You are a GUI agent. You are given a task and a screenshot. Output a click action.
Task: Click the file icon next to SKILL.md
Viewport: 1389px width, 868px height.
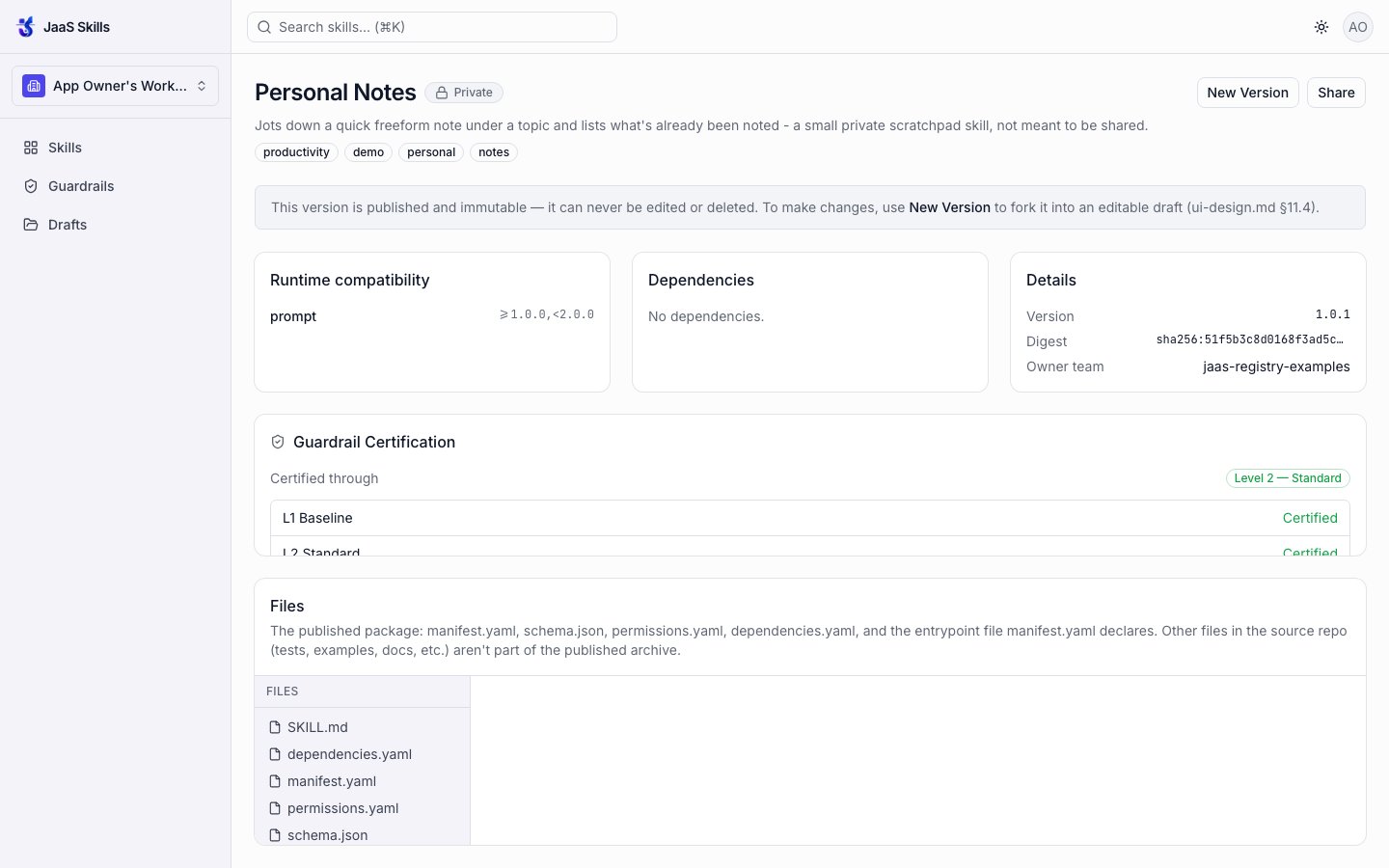tap(275, 727)
